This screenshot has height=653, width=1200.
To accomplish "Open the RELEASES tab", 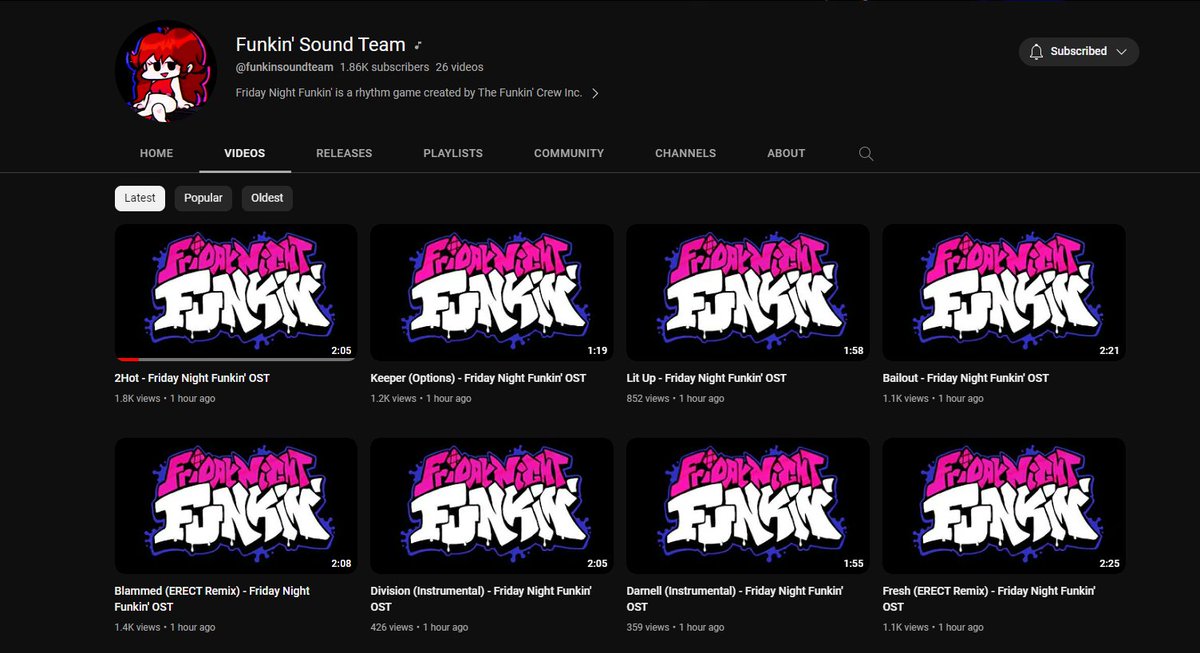I will pos(344,153).
